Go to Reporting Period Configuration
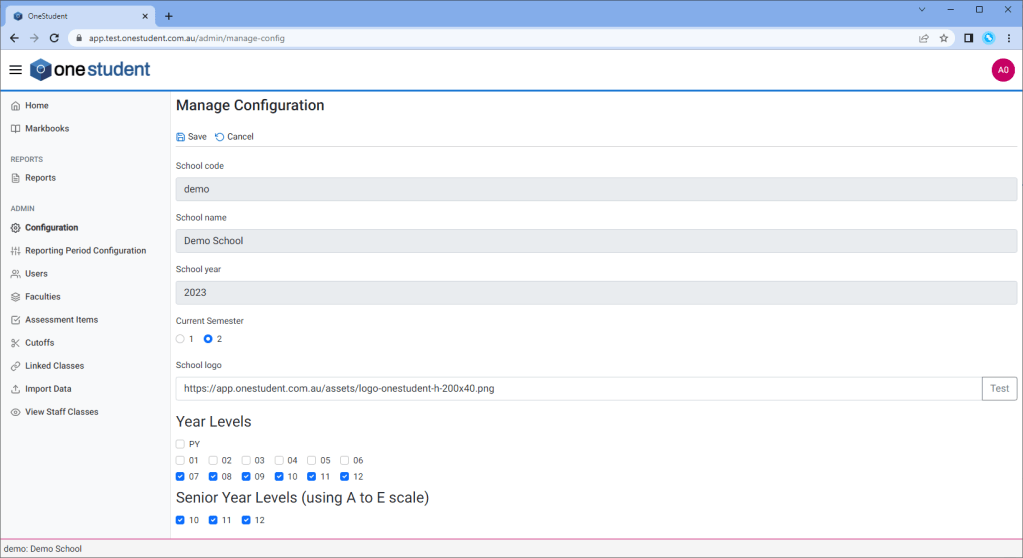The image size is (1023, 558). point(85,251)
